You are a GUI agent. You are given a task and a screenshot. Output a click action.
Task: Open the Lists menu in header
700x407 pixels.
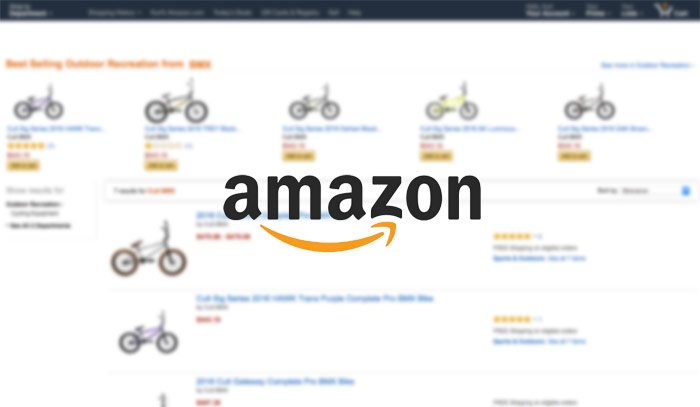click(631, 11)
